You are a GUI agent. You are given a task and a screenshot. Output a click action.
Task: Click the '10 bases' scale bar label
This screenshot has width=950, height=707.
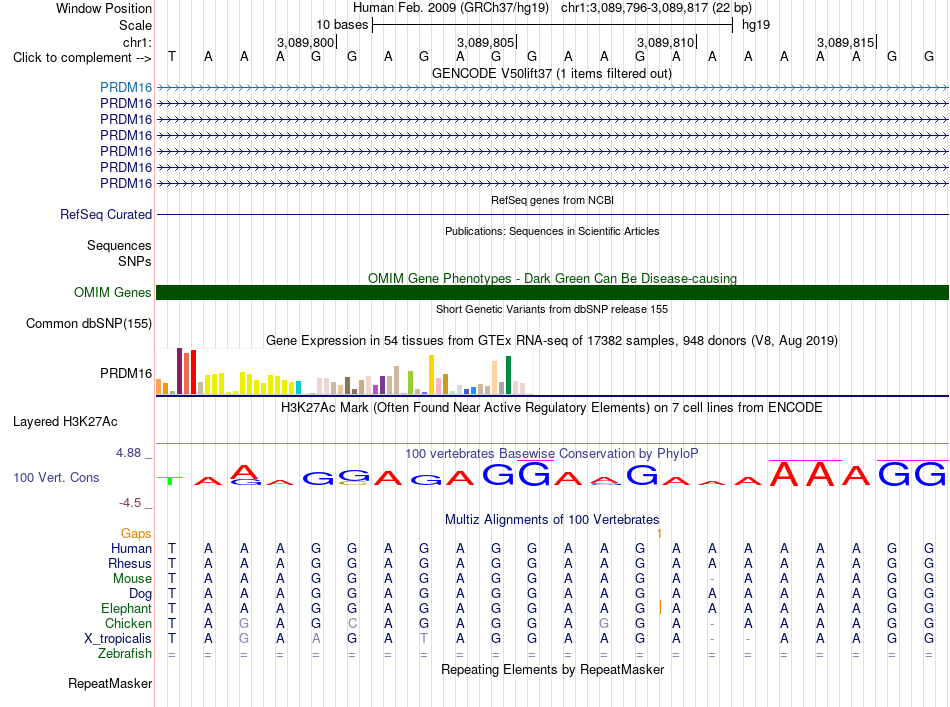pos(342,25)
